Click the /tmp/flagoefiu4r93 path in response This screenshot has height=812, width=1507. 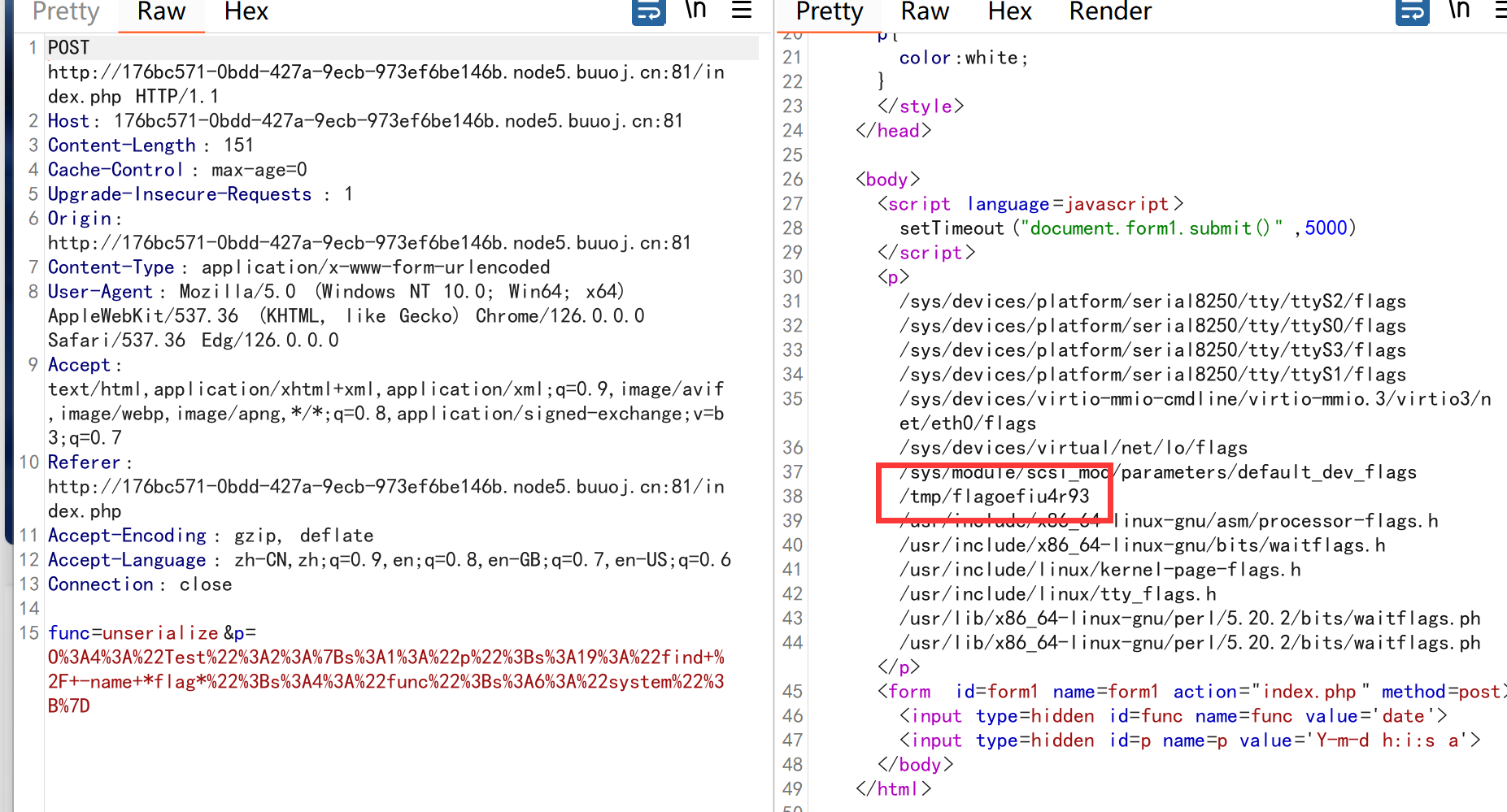tap(995, 497)
